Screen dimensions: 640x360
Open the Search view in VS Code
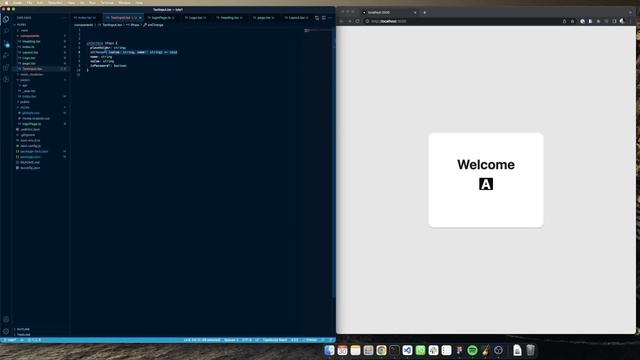tap(6, 31)
